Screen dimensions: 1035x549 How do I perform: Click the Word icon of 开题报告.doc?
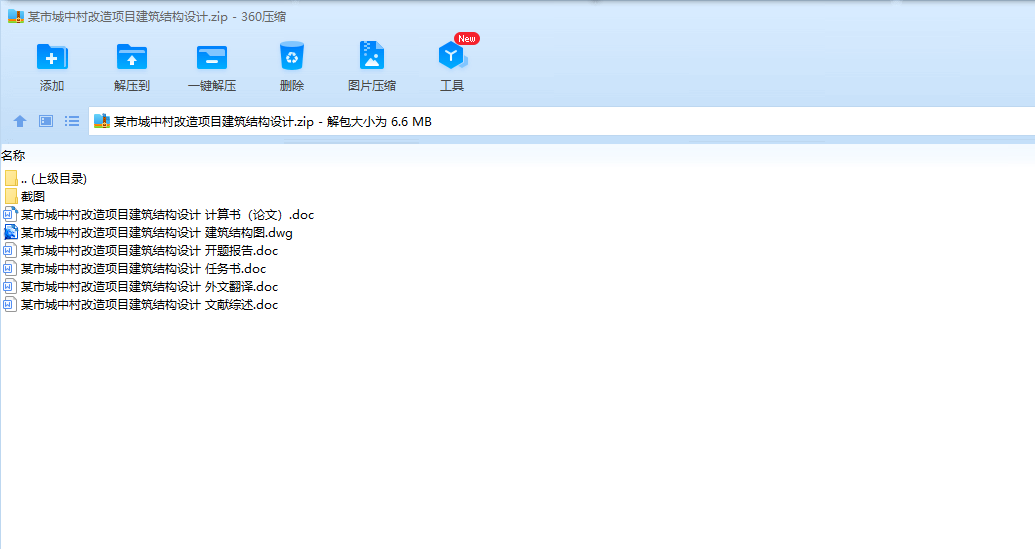coord(10,251)
